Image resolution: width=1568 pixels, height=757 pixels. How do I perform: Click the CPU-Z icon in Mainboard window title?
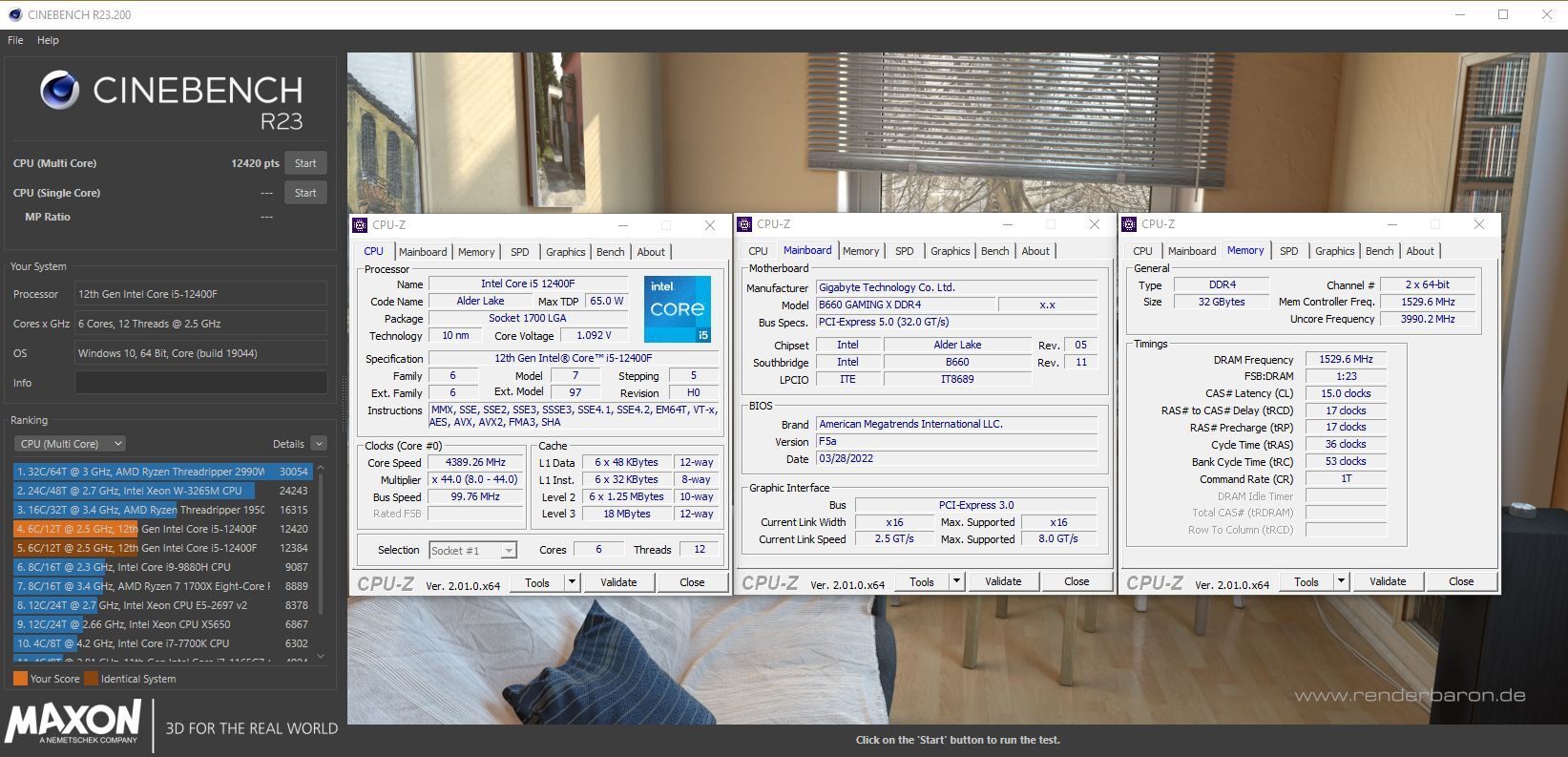click(x=744, y=224)
